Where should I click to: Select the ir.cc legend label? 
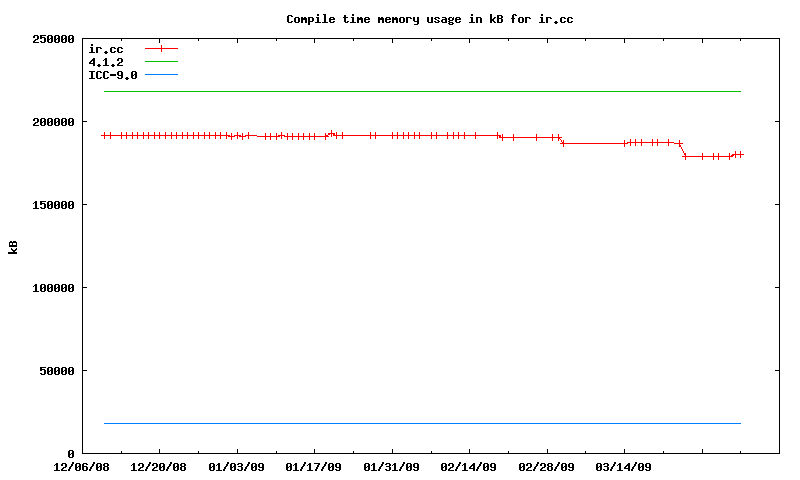click(105, 48)
